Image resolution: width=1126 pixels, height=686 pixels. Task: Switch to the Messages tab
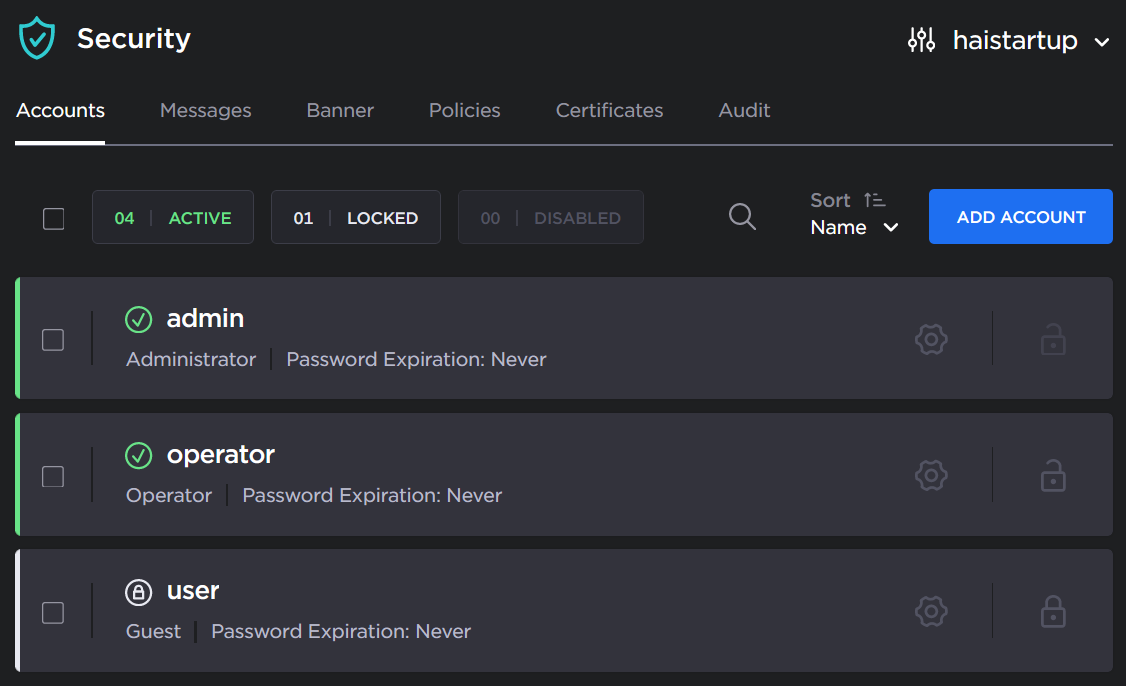(x=205, y=111)
